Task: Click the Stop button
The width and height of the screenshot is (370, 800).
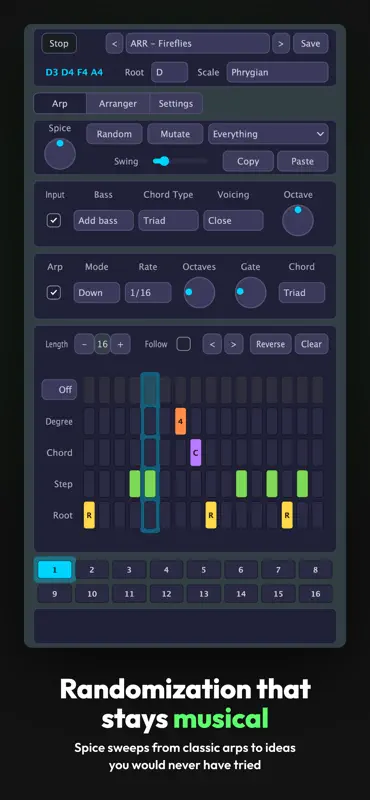Action: pyautogui.click(x=59, y=43)
